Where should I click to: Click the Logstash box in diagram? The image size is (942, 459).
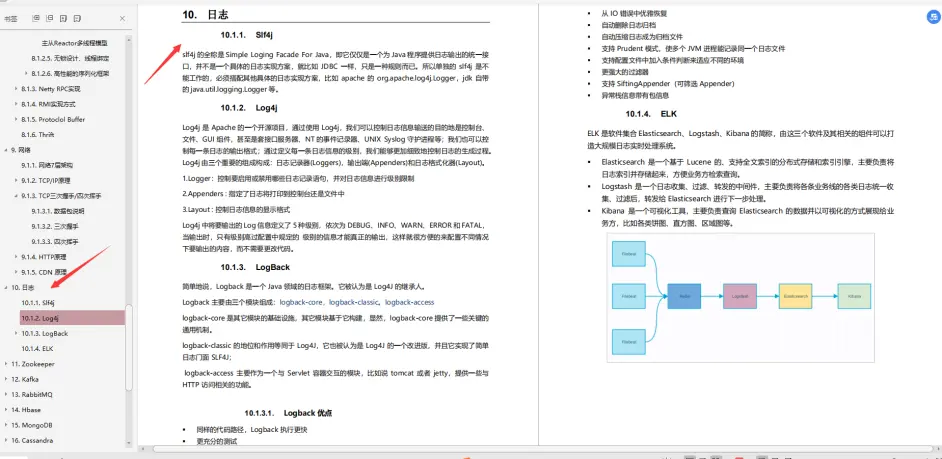(740, 296)
